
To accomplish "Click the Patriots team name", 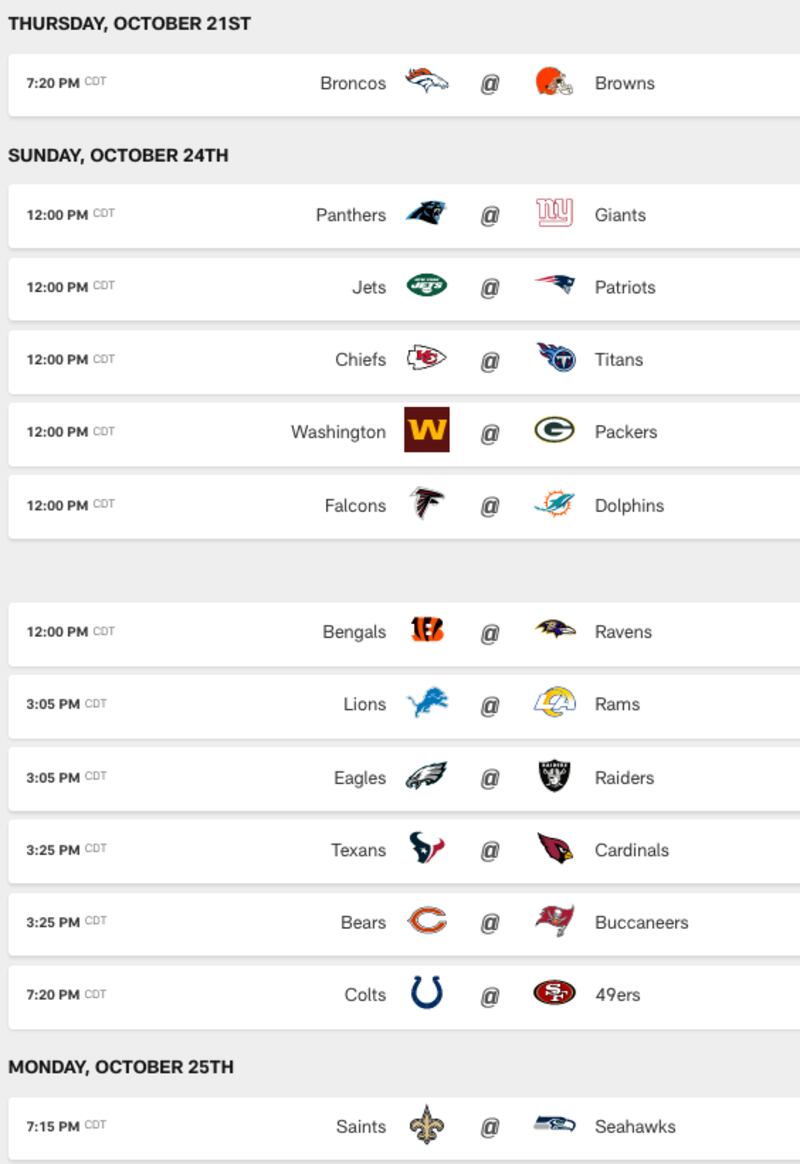I will pos(625,287).
